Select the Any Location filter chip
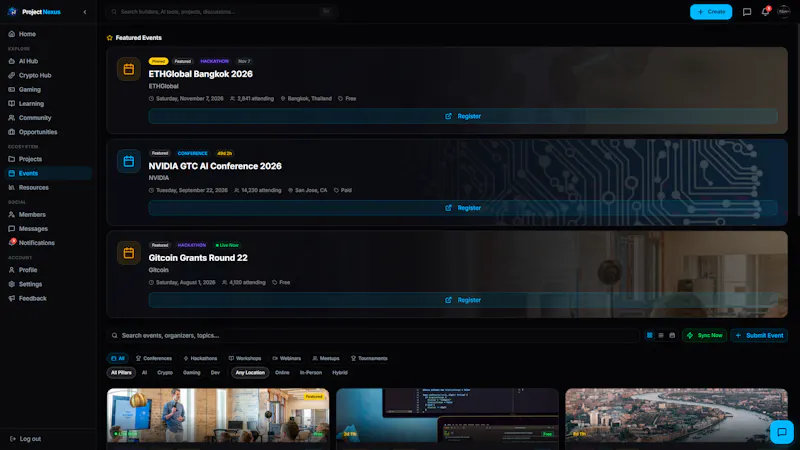The image size is (800, 450). click(x=250, y=373)
